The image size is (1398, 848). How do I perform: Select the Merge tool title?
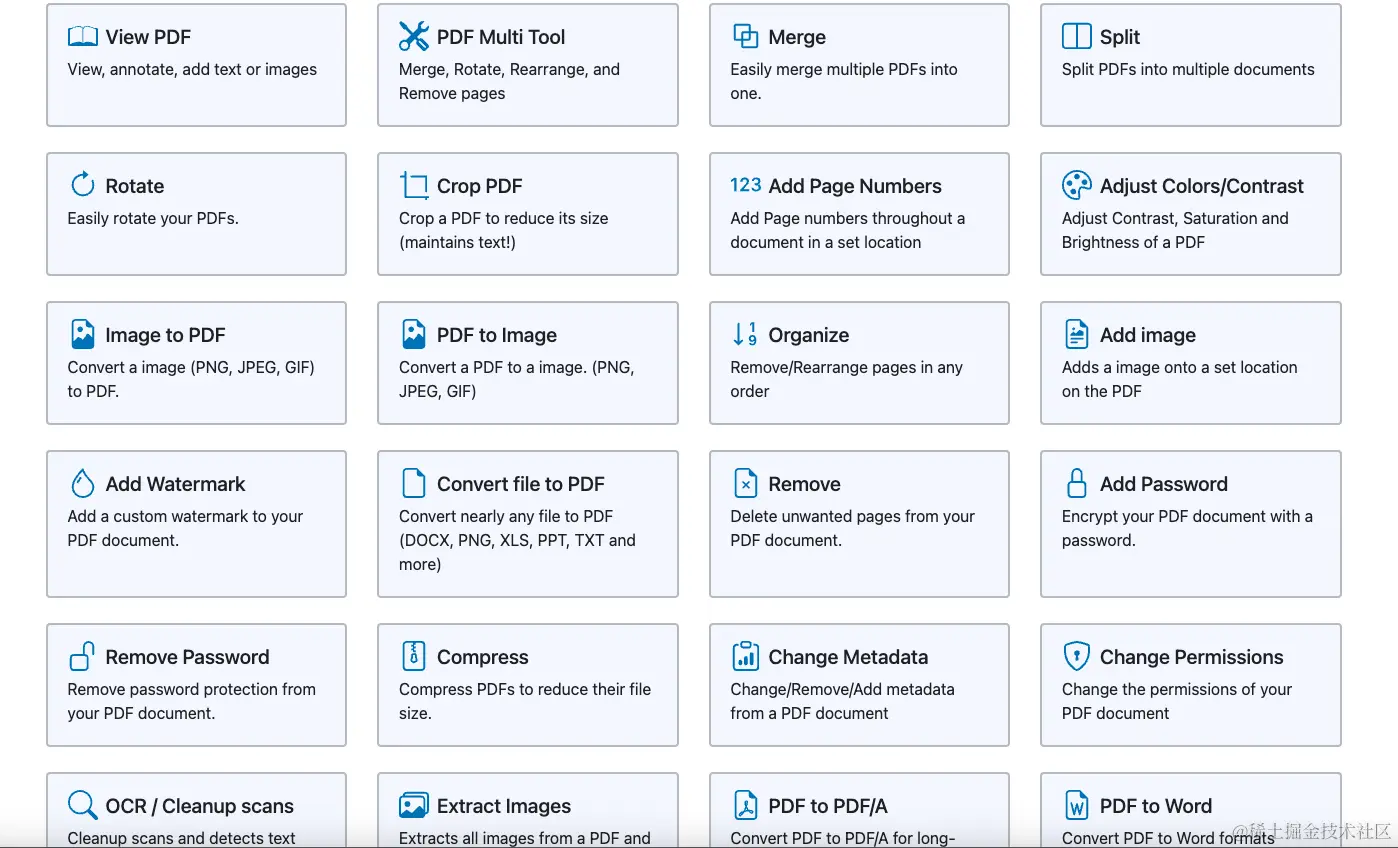[797, 38]
